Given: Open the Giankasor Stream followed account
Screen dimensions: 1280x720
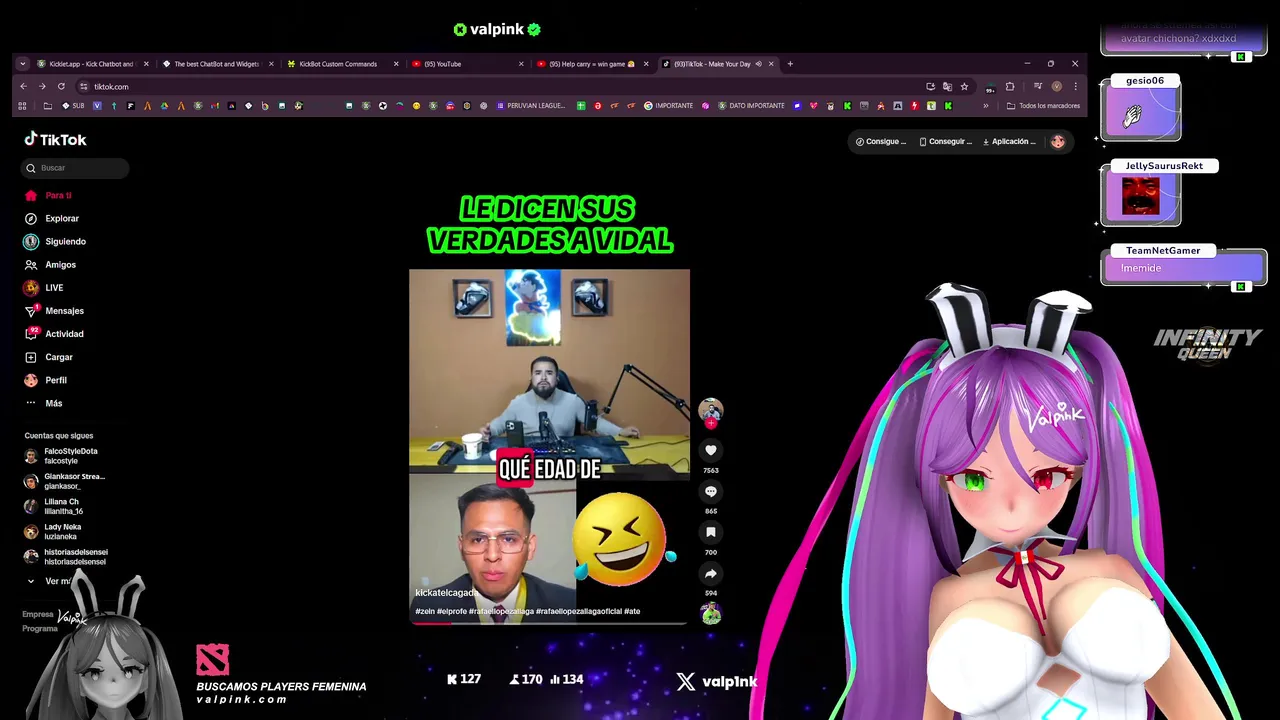Looking at the screenshot, I should 64,481.
